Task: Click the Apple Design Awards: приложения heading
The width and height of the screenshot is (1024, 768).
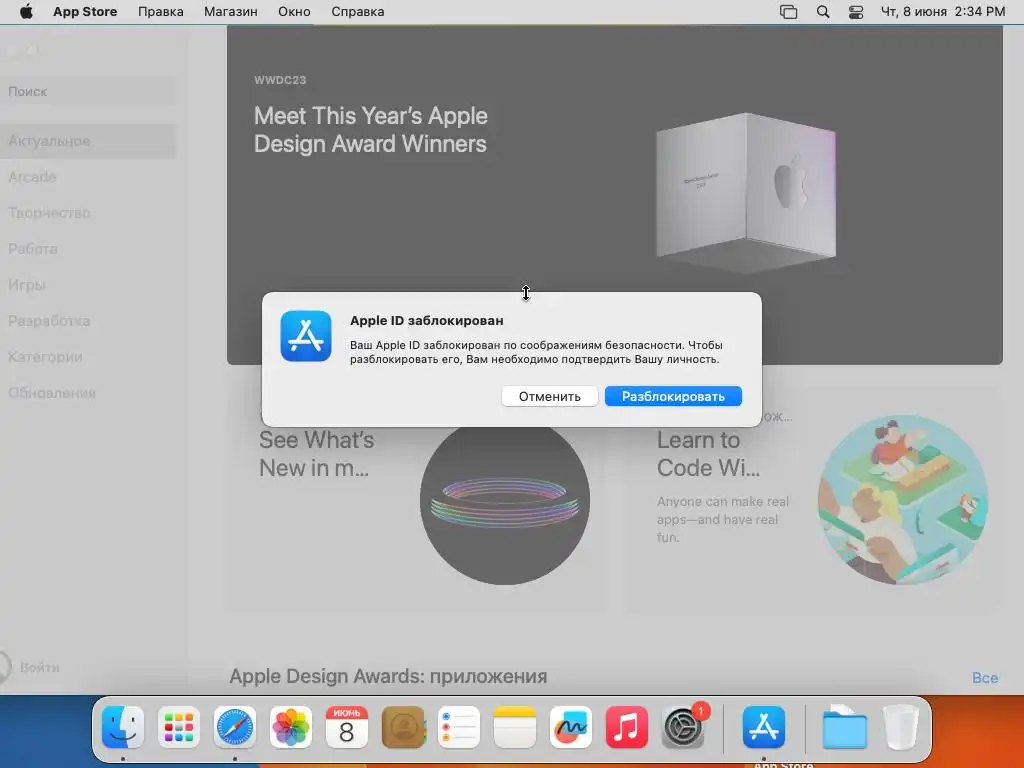Action: (x=388, y=677)
